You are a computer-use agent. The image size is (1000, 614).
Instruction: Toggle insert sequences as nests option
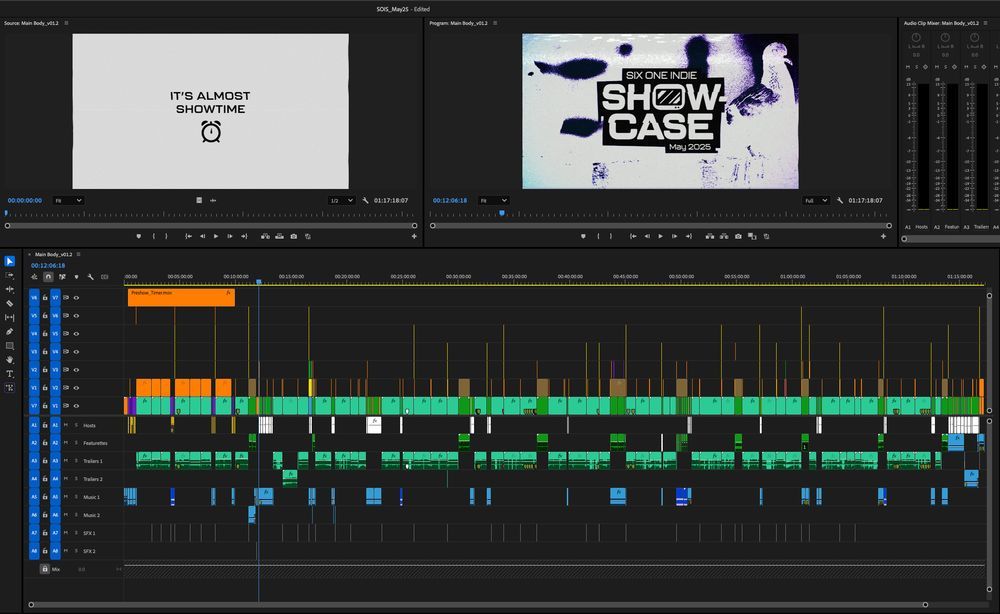coord(34,277)
